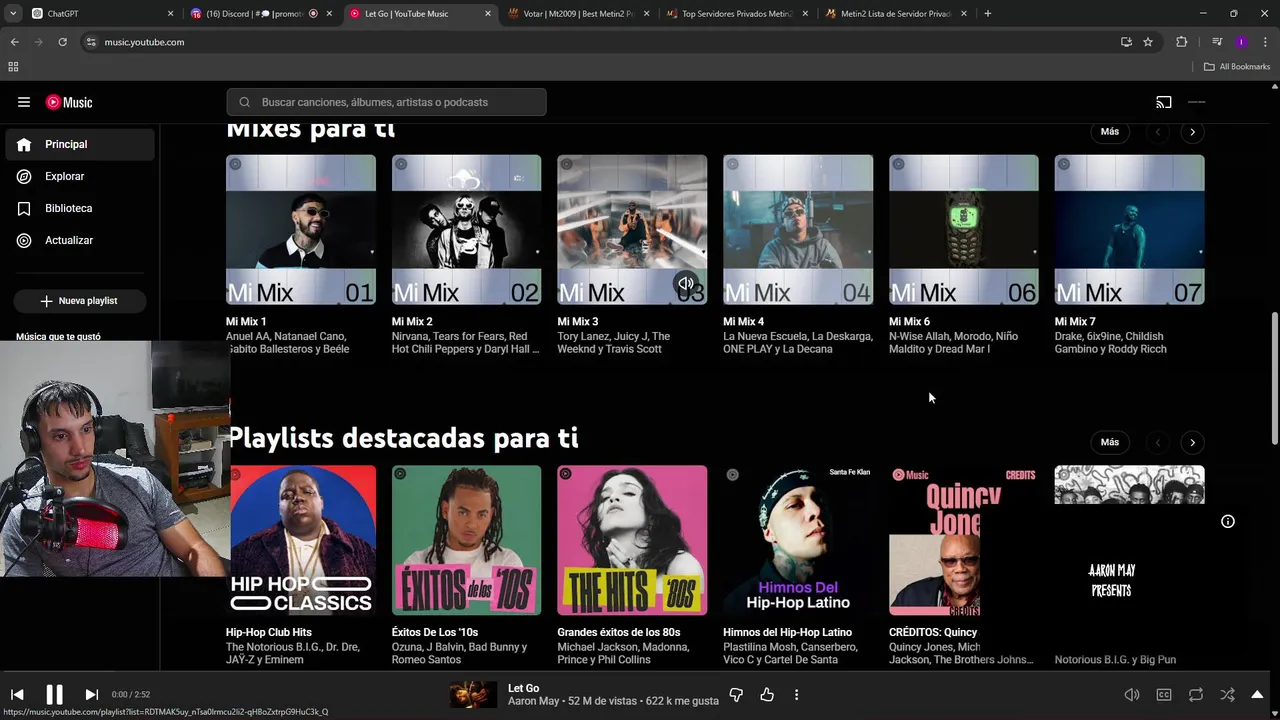Switch to Metin2 Lista de Servidor tab
1280x720 pixels.
[895, 14]
